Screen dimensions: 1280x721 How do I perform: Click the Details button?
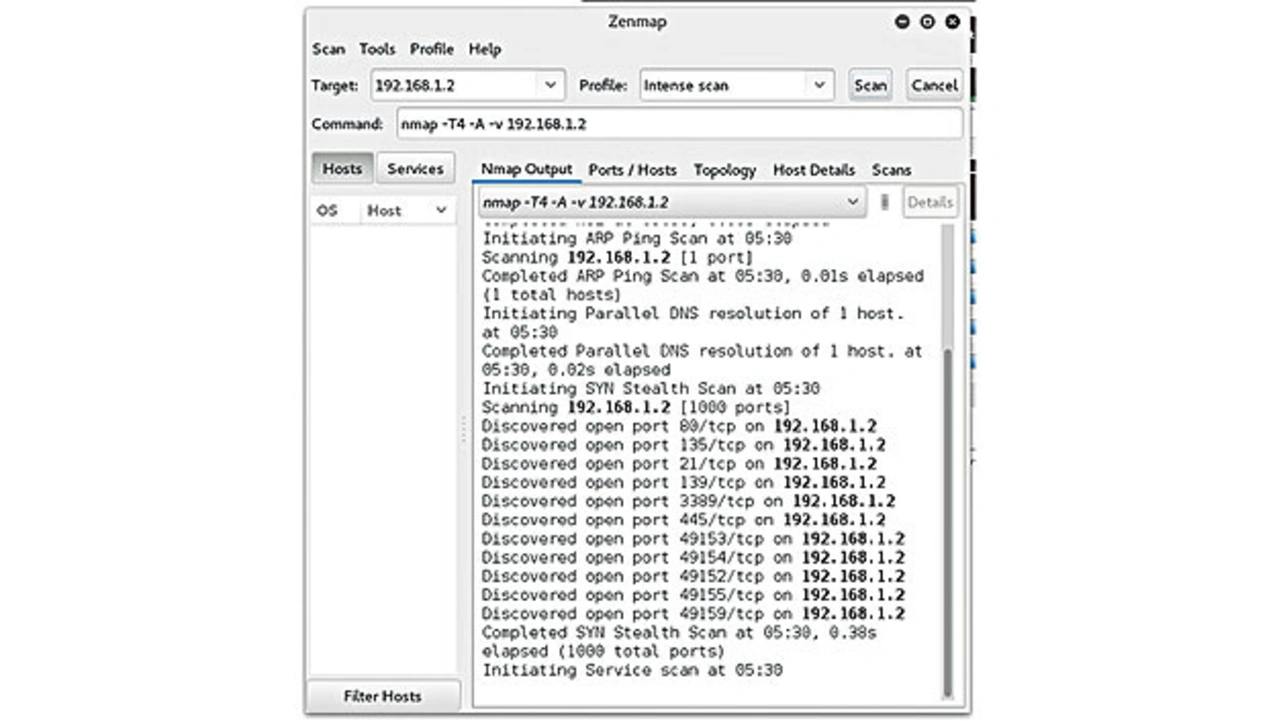(x=930, y=202)
